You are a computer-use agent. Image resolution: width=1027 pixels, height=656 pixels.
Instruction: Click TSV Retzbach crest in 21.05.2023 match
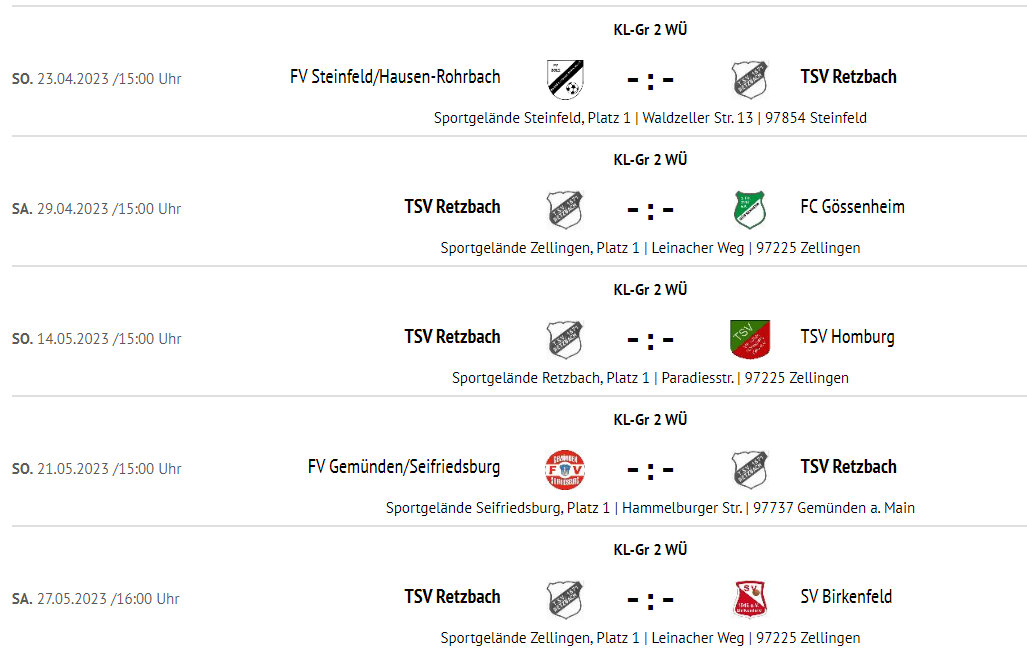(x=750, y=469)
